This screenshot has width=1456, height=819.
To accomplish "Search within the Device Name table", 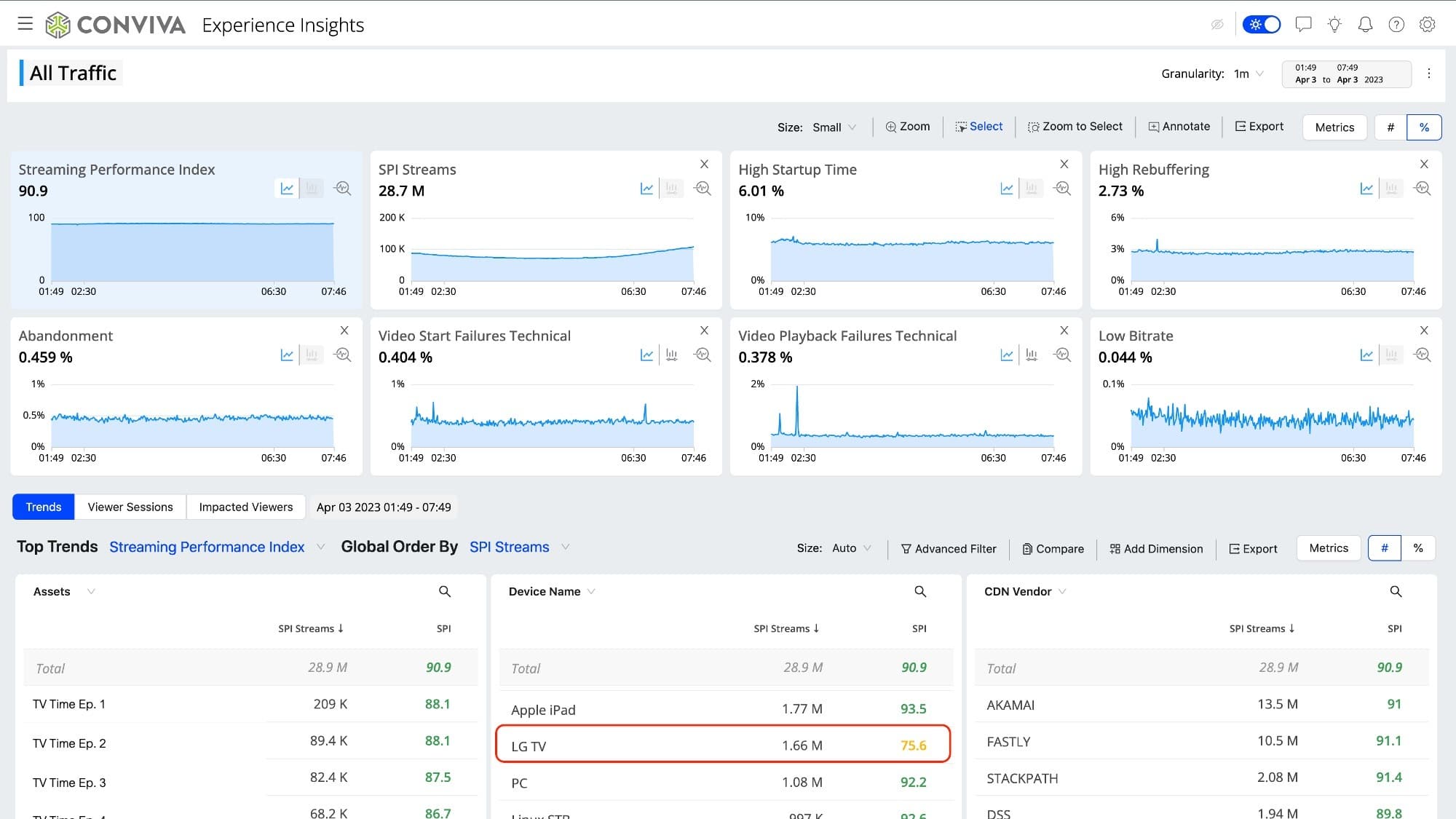I will pos(920,592).
